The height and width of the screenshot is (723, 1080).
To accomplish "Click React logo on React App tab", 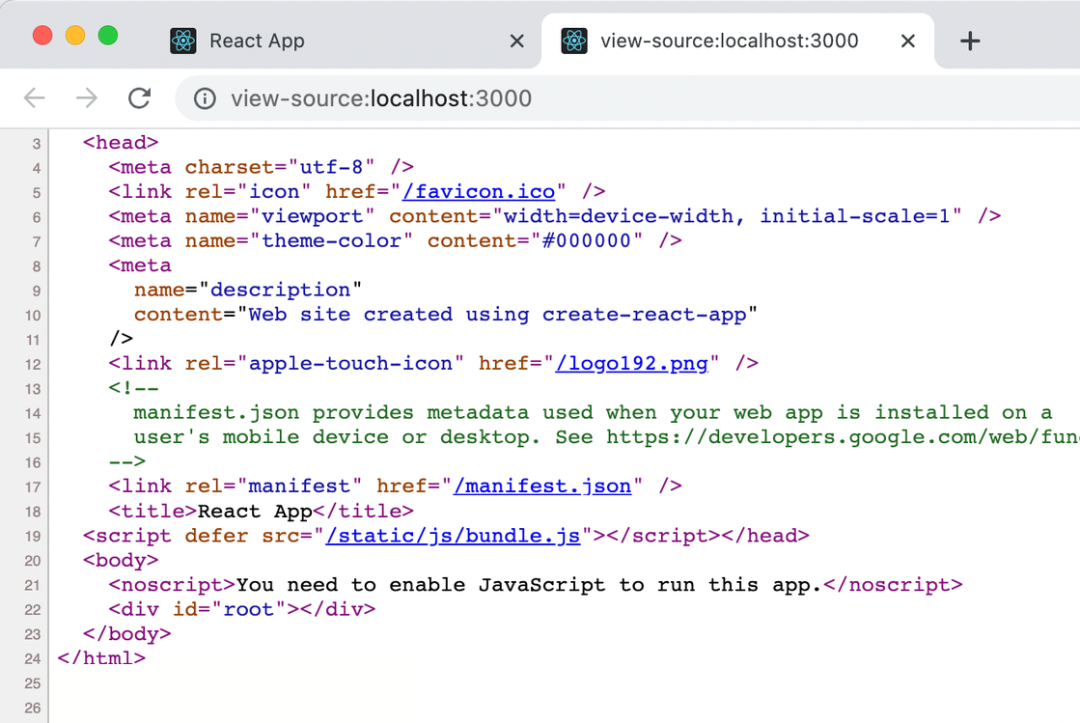I will (x=183, y=41).
